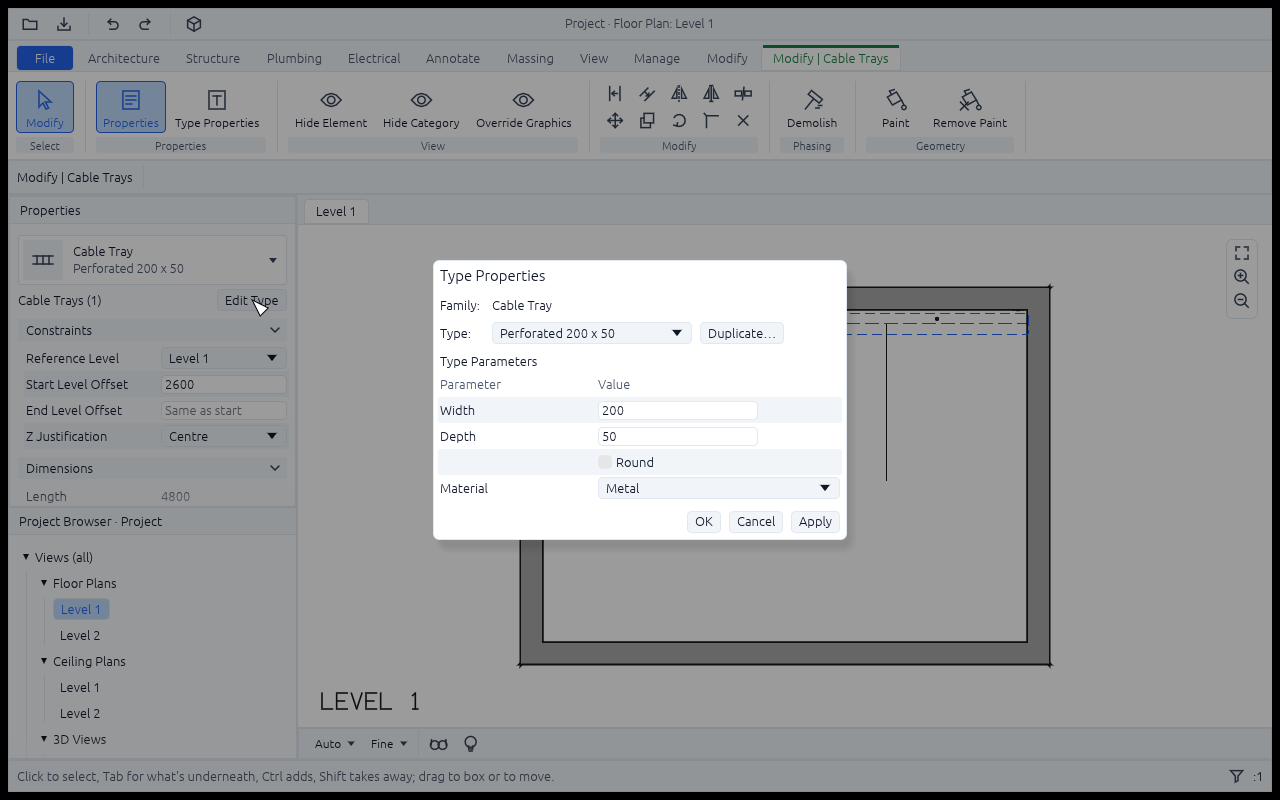Screen dimensions: 1280x800
Task: Open the File menu
Action: tap(45, 58)
